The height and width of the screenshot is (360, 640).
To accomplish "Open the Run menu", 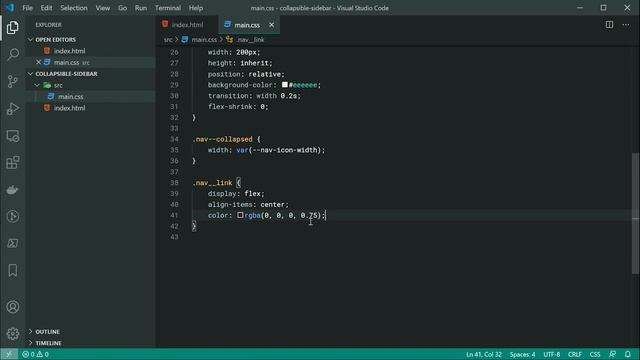I will click(140, 8).
